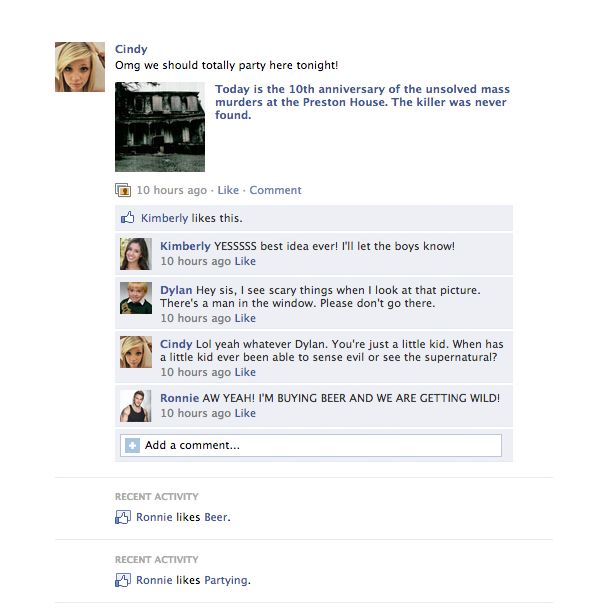Like the main post by Cindy
The height and width of the screenshot is (611, 597).
tap(228, 190)
